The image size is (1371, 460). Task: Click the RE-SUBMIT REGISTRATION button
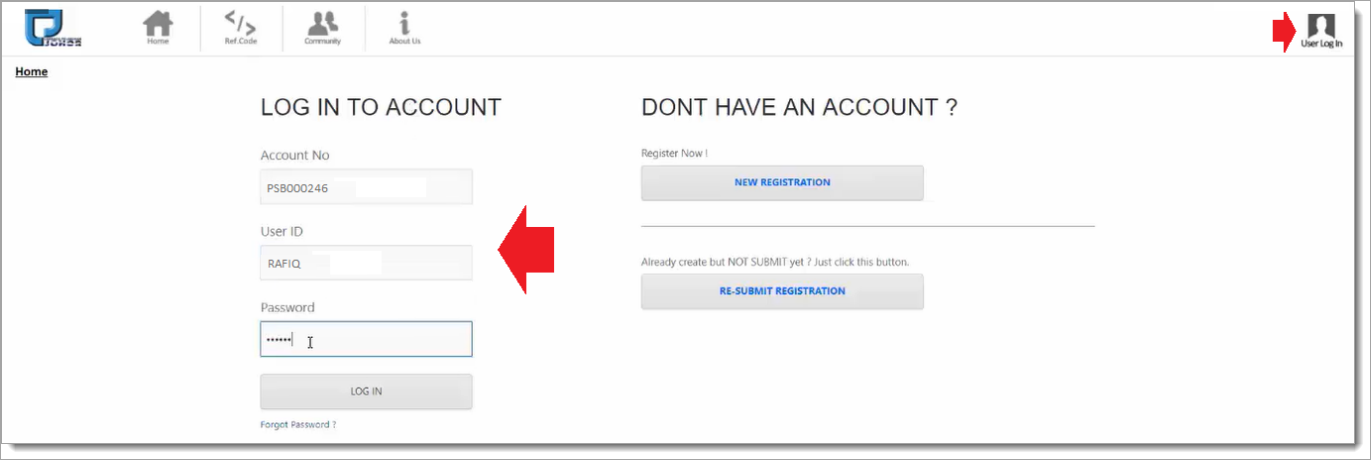pyautogui.click(x=782, y=291)
